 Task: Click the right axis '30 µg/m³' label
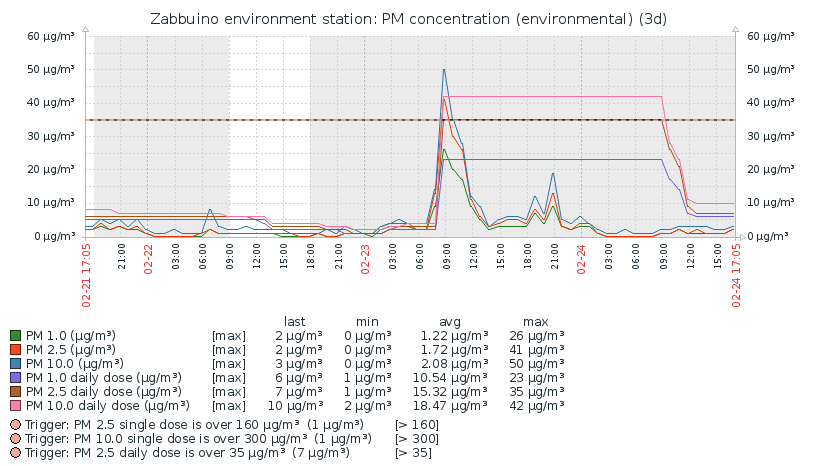(770, 136)
